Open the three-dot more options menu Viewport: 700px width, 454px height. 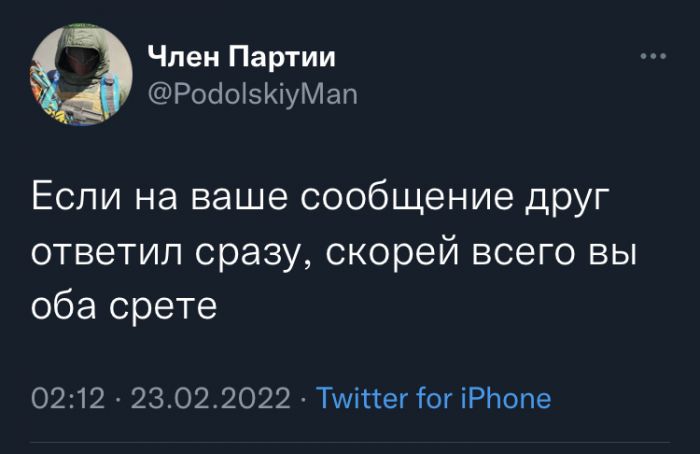coord(652,56)
